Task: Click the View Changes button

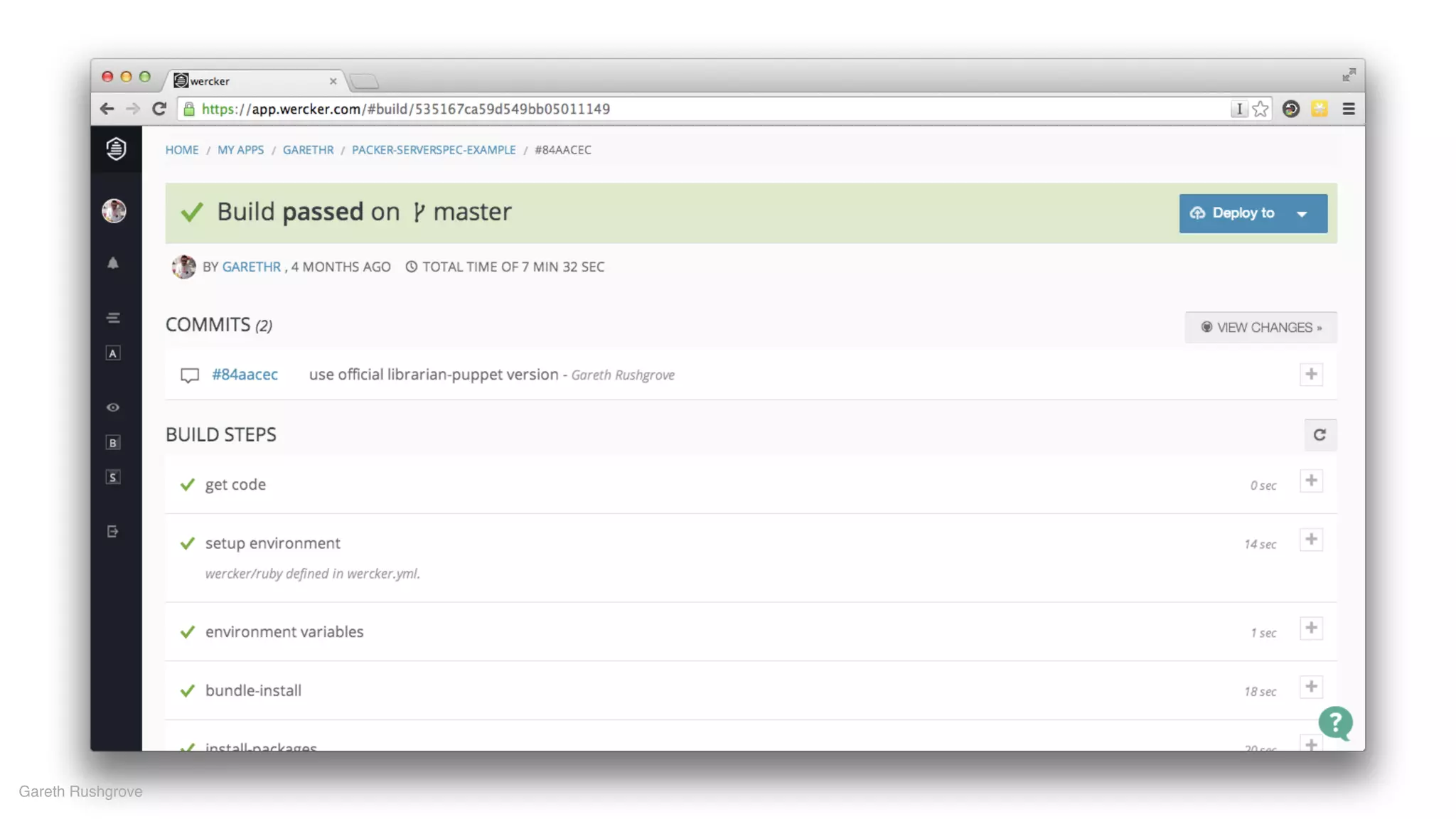Action: click(x=1260, y=328)
